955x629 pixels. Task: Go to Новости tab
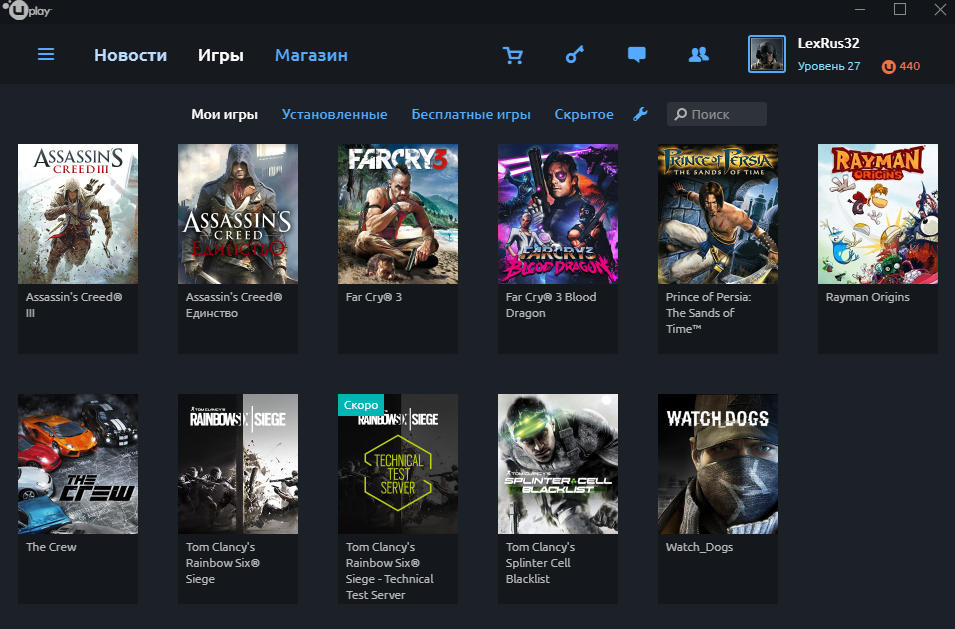[130, 55]
